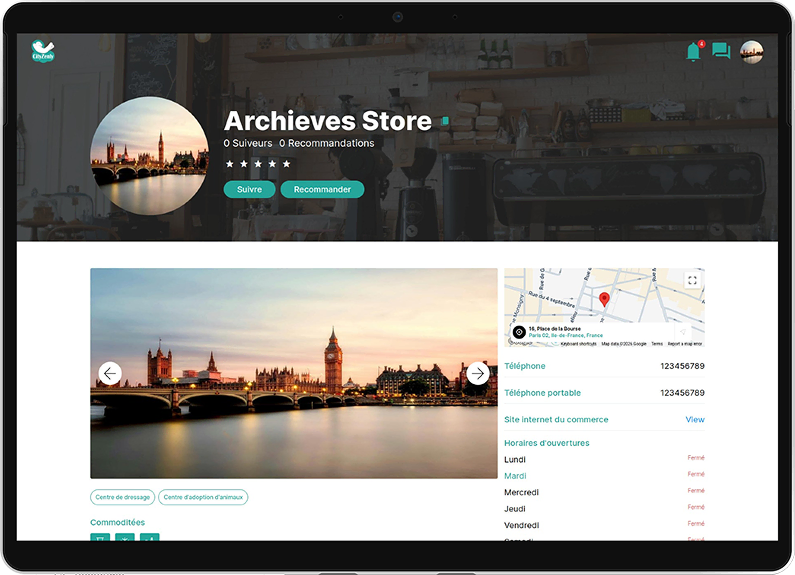
Task: Open the notifications bell
Action: click(x=694, y=51)
